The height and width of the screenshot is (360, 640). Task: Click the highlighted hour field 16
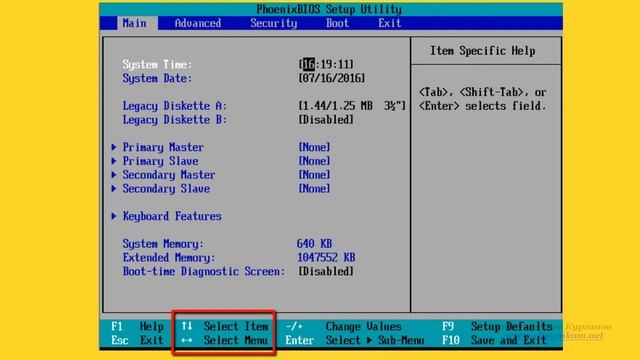[x=309, y=64]
